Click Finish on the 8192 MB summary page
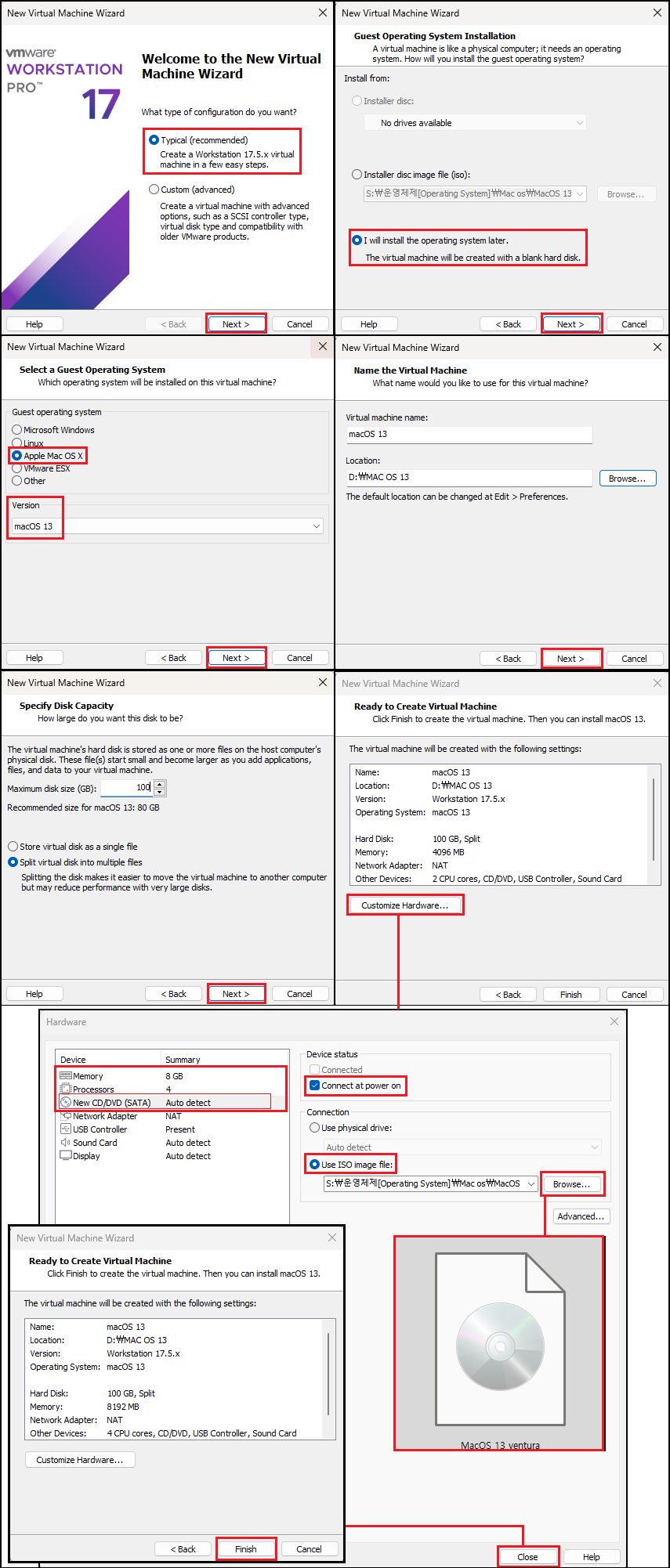Image resolution: width=670 pixels, height=1568 pixels. click(x=245, y=1549)
